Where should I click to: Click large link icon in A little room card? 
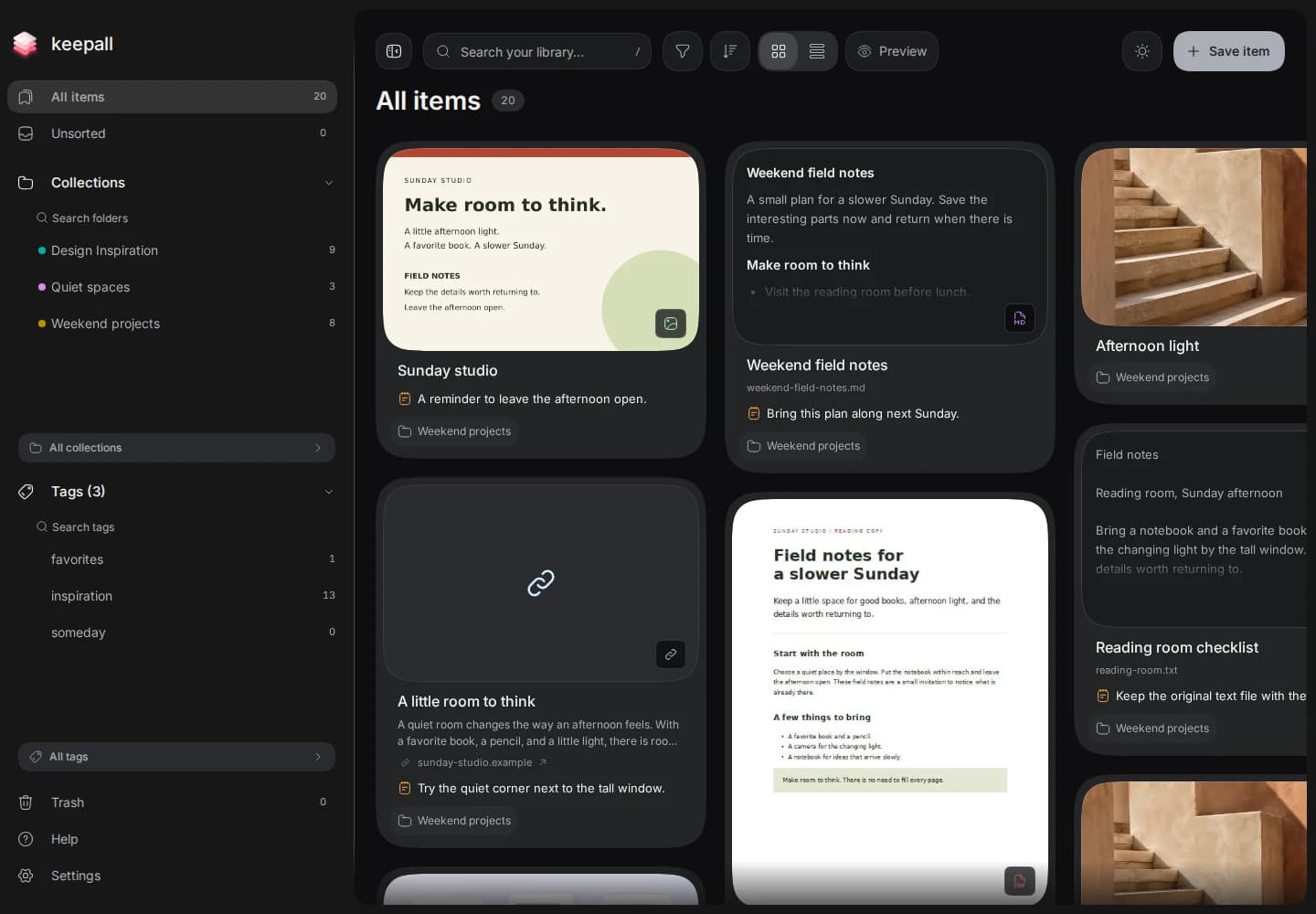(x=541, y=583)
